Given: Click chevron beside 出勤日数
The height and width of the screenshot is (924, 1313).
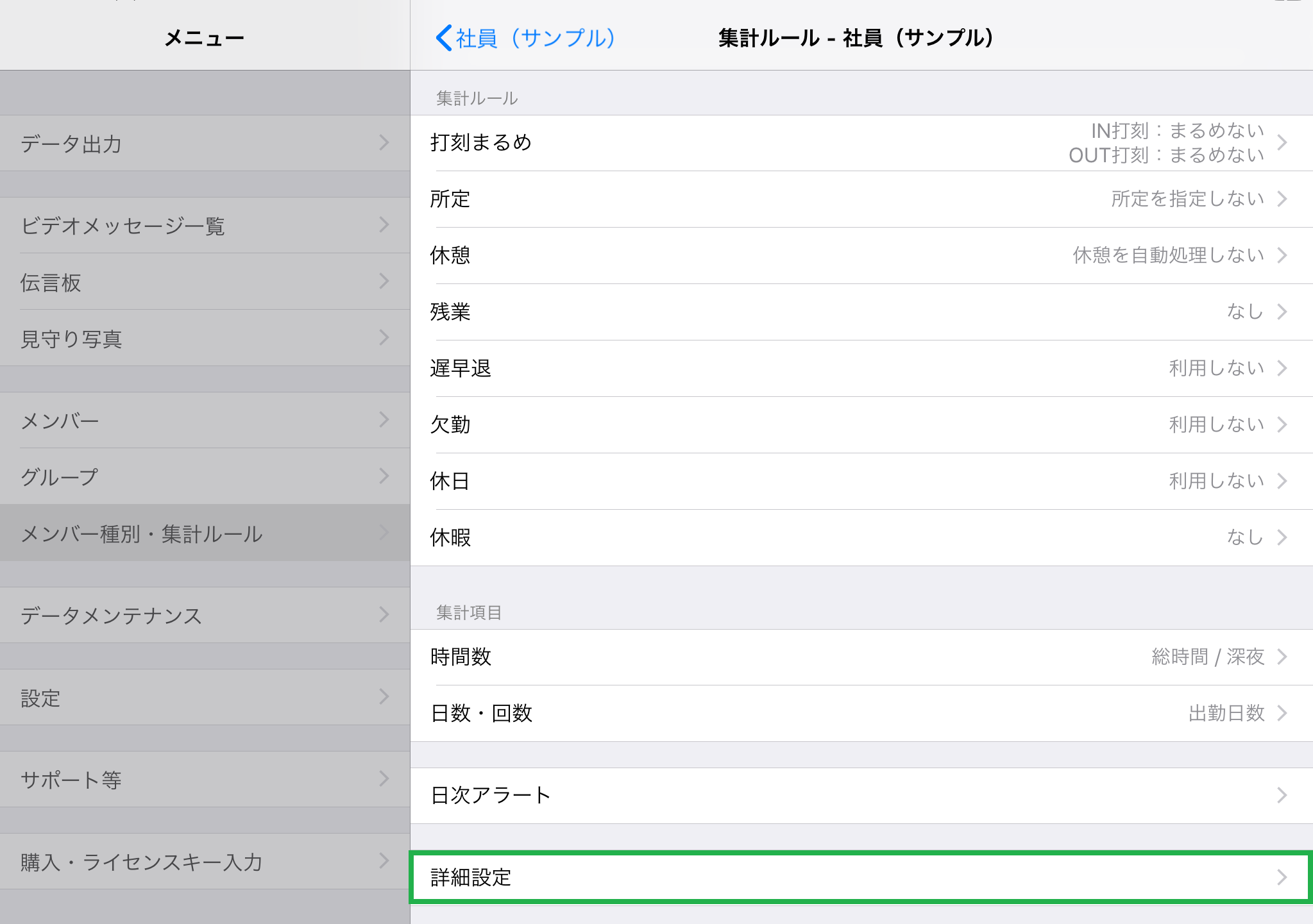Looking at the screenshot, I should [1282, 713].
